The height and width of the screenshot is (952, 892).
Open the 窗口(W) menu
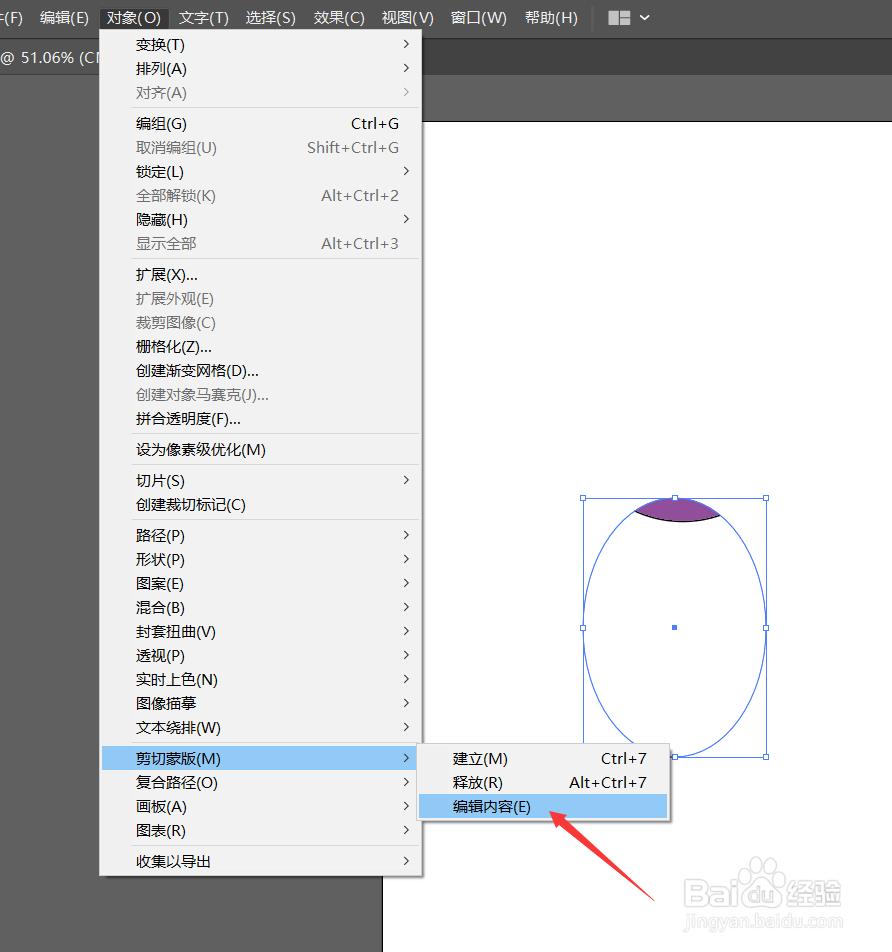pos(478,18)
